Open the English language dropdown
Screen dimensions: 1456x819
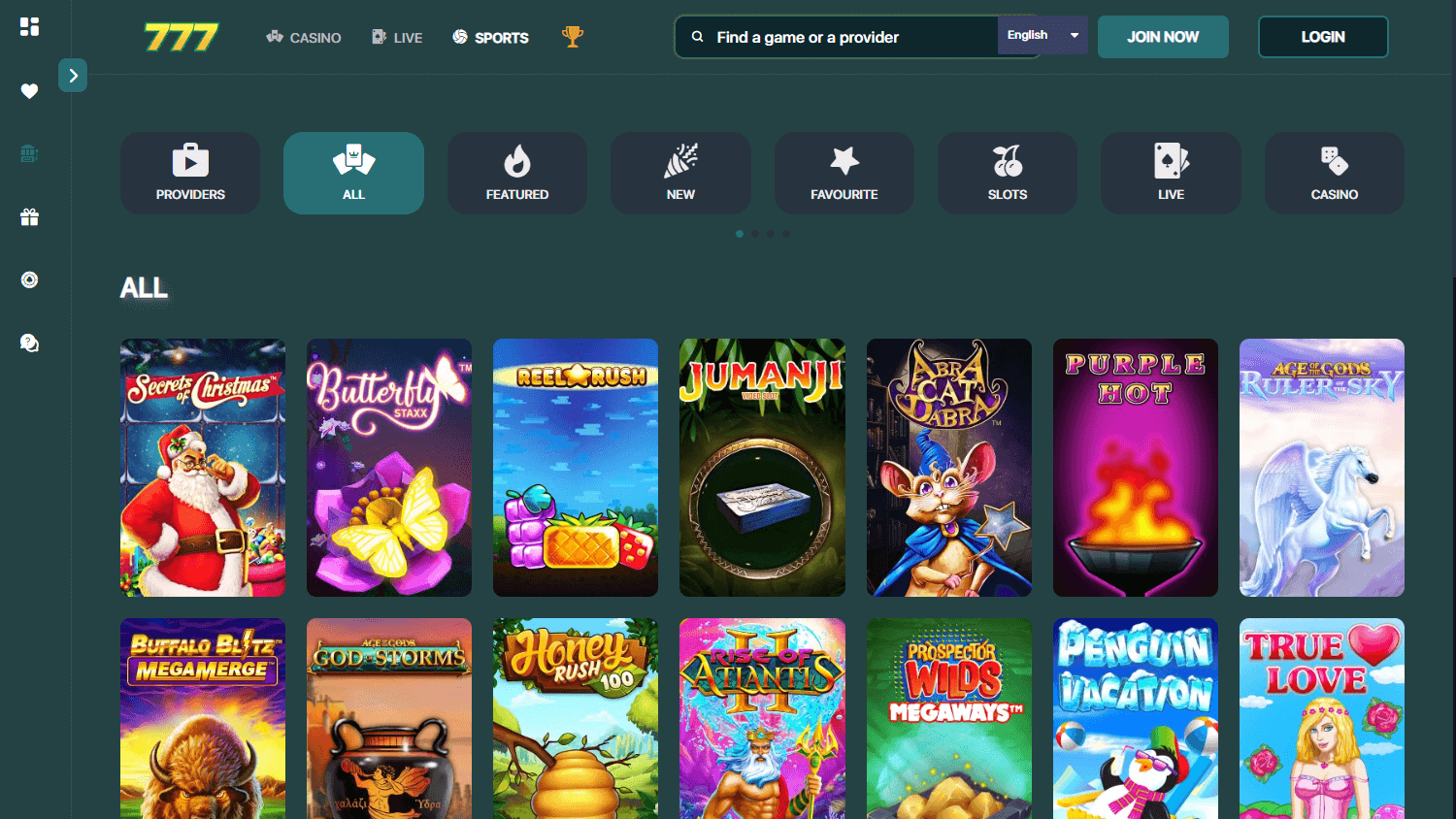[x=1042, y=34]
